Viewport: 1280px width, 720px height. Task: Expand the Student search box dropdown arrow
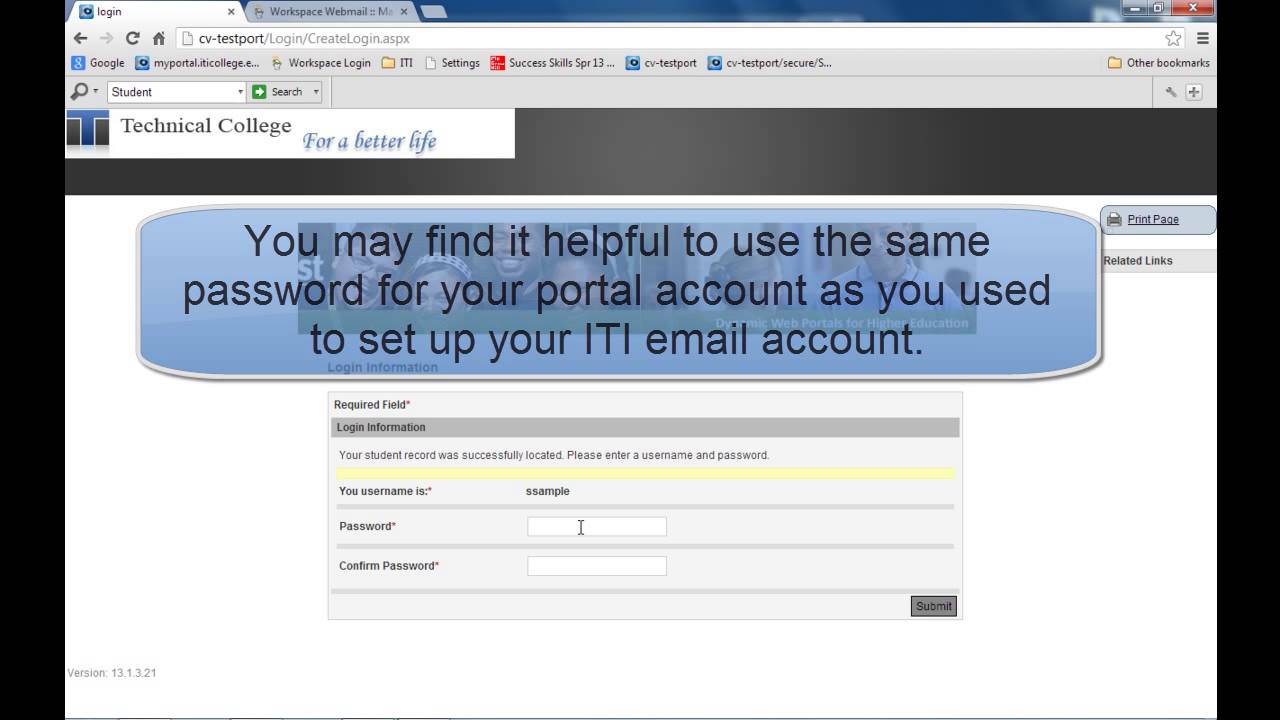pos(240,91)
